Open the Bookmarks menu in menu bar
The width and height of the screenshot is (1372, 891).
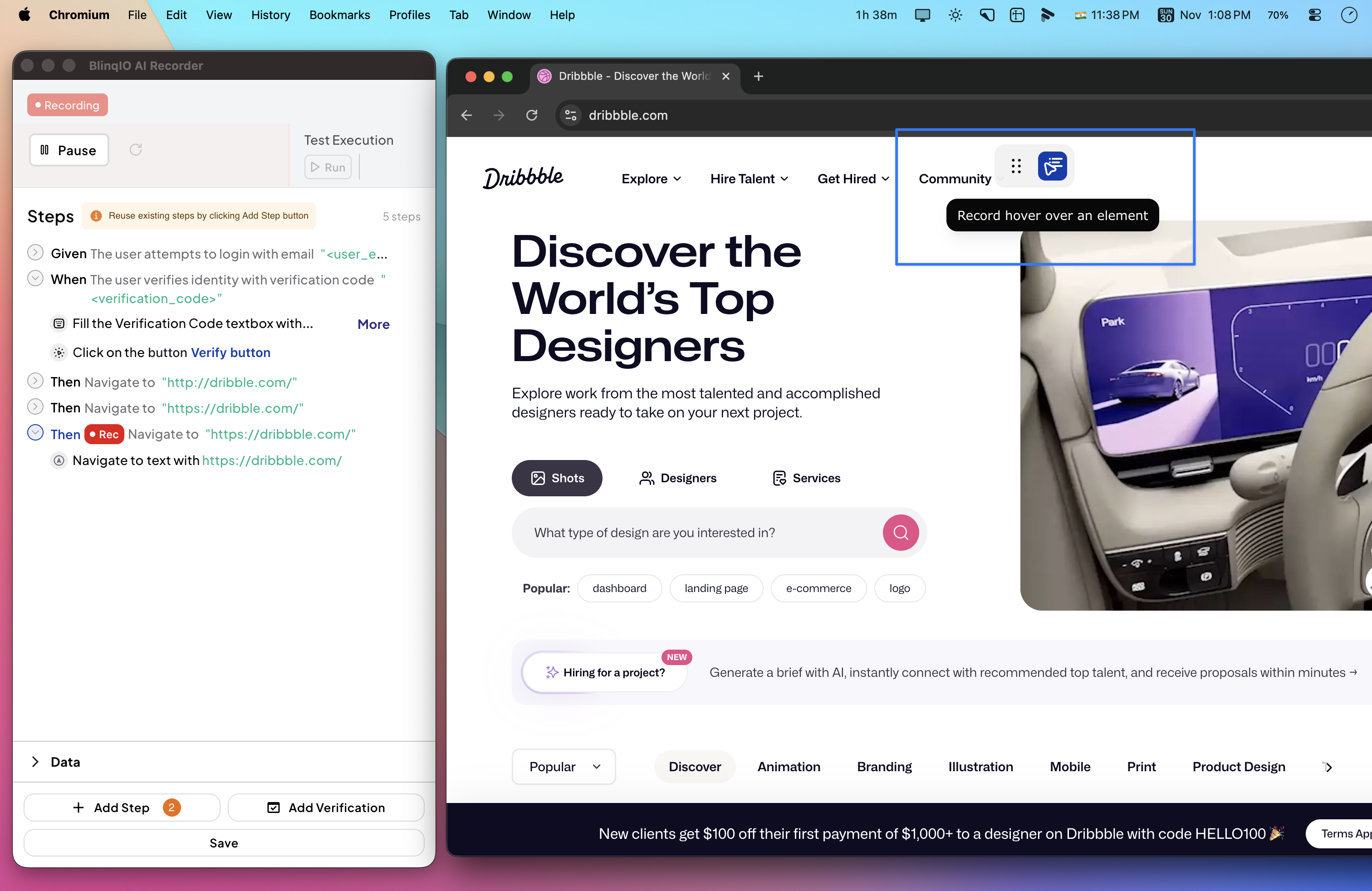click(339, 15)
